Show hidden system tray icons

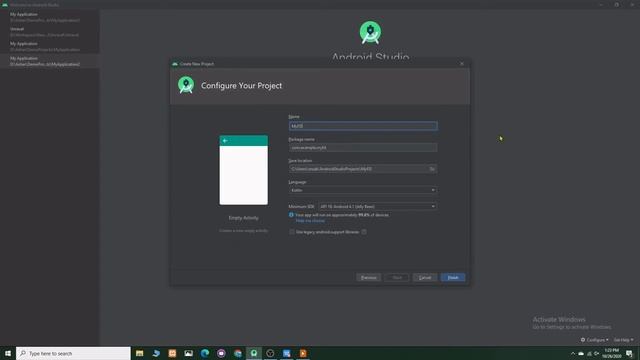[x=573, y=353]
